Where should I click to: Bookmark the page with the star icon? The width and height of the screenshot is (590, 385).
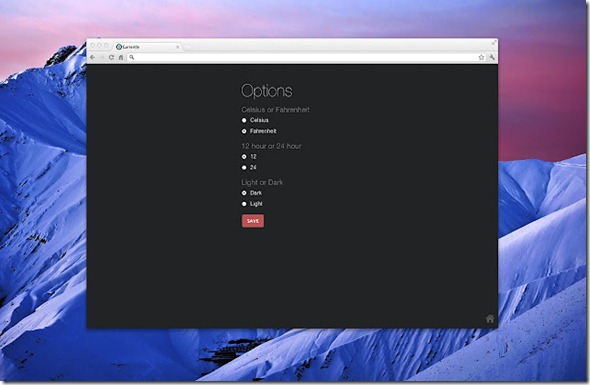[481, 57]
